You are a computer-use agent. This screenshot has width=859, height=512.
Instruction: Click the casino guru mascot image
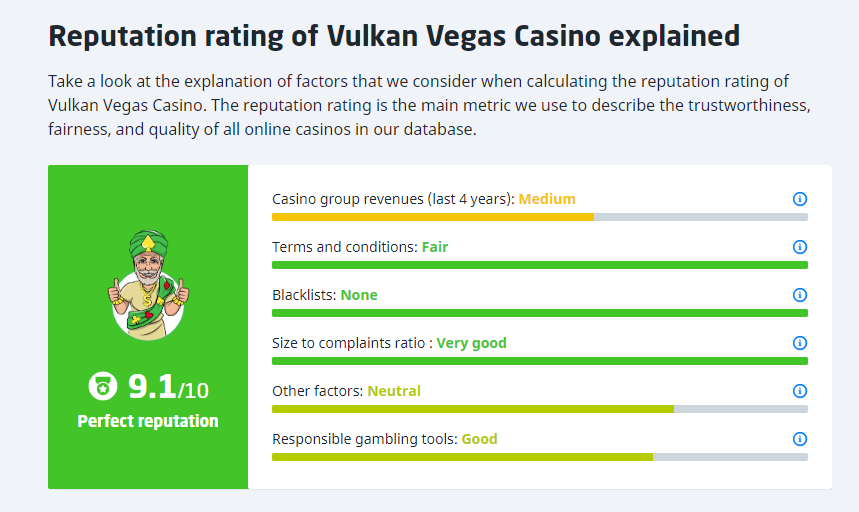point(148,285)
